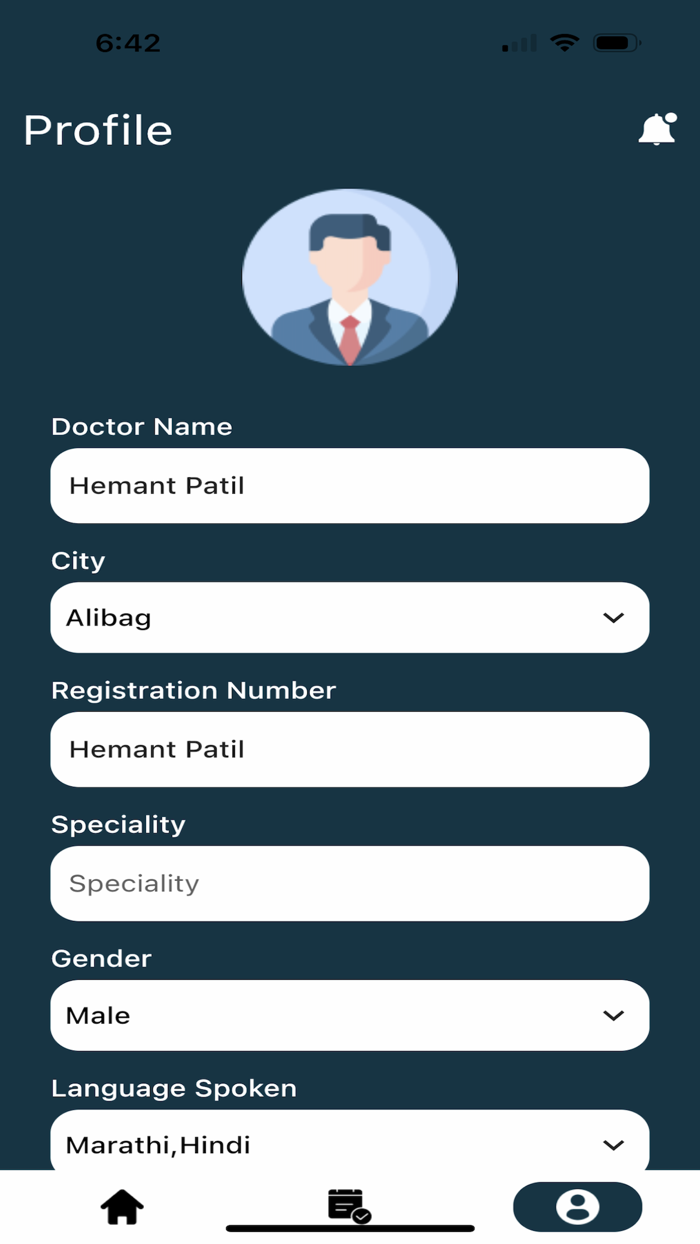Click the Registration Number field
This screenshot has width=700, height=1244.
[349, 749]
